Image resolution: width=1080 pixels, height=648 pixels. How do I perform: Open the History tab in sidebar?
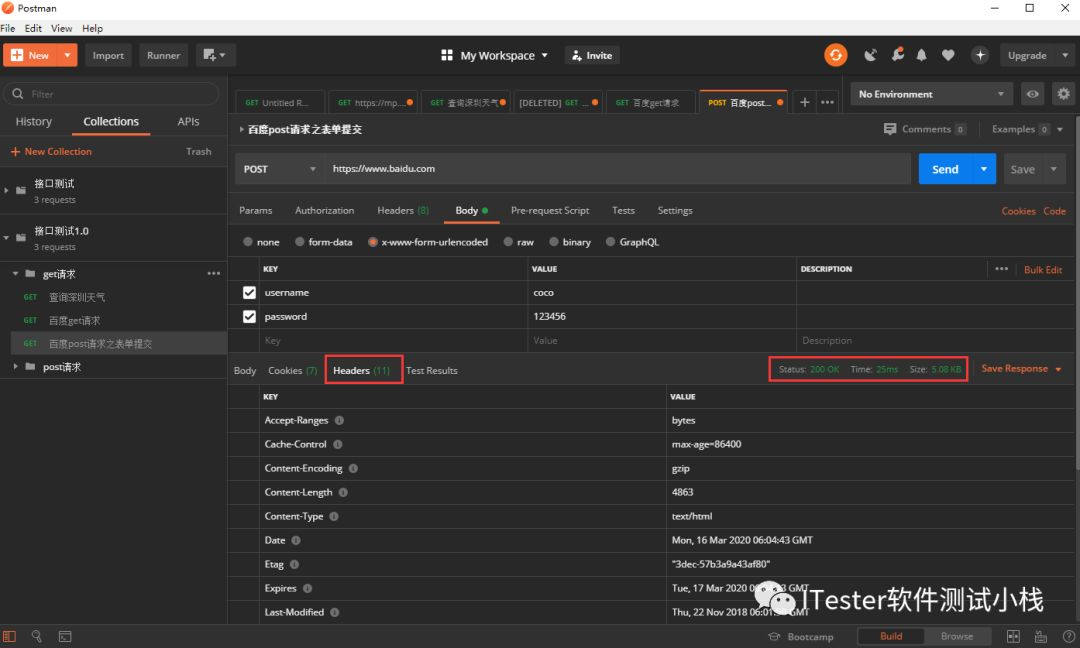click(x=34, y=121)
